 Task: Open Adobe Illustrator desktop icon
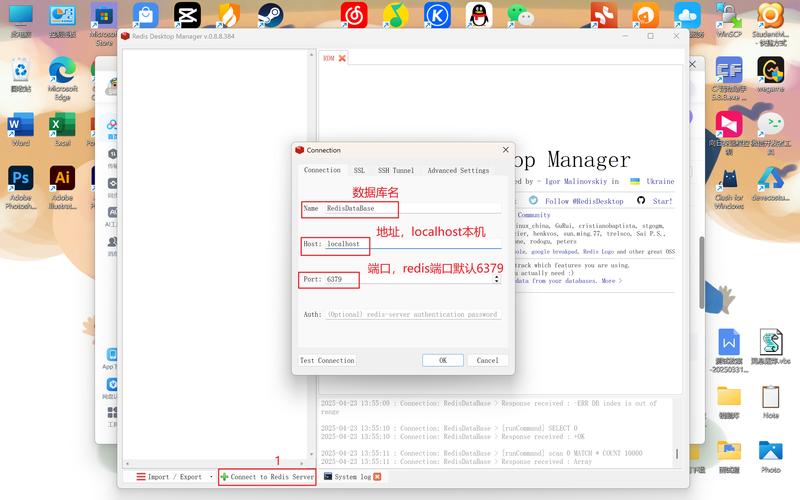(62, 187)
